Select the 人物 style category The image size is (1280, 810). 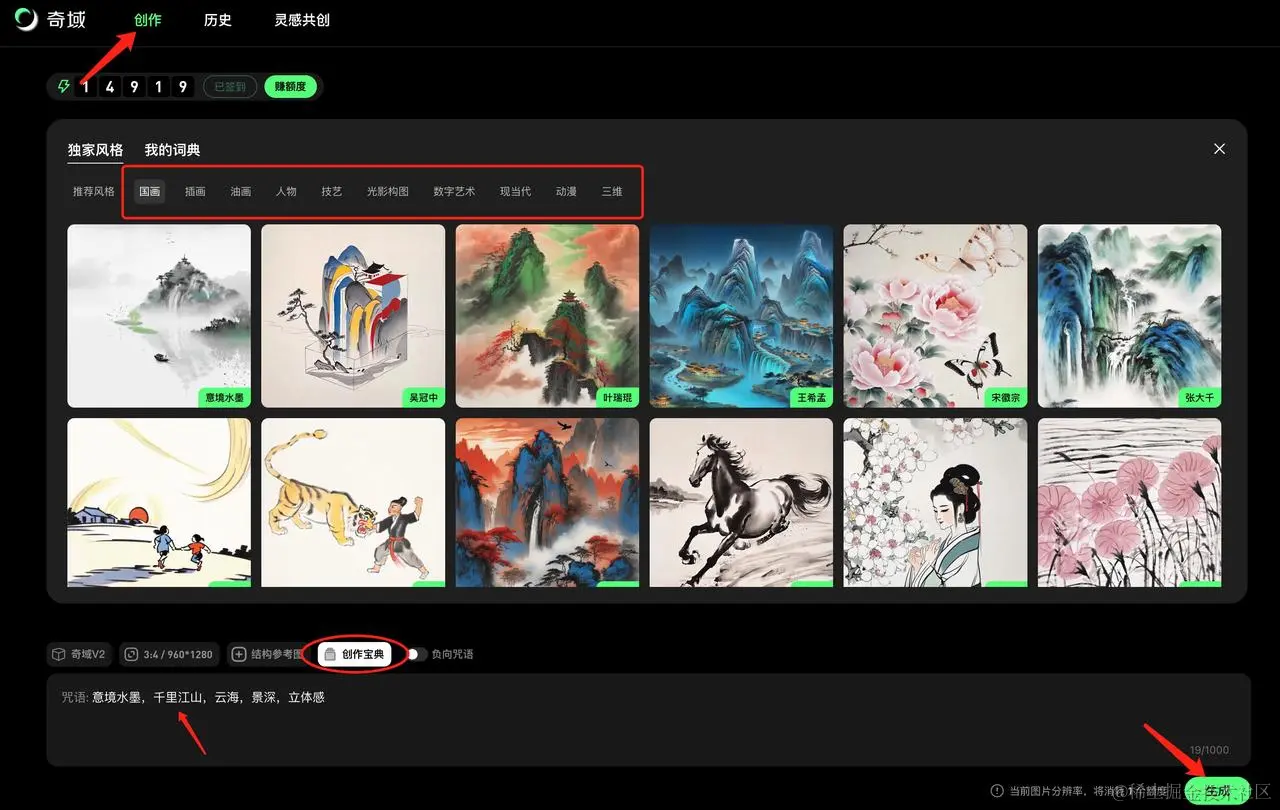pyautogui.click(x=286, y=191)
